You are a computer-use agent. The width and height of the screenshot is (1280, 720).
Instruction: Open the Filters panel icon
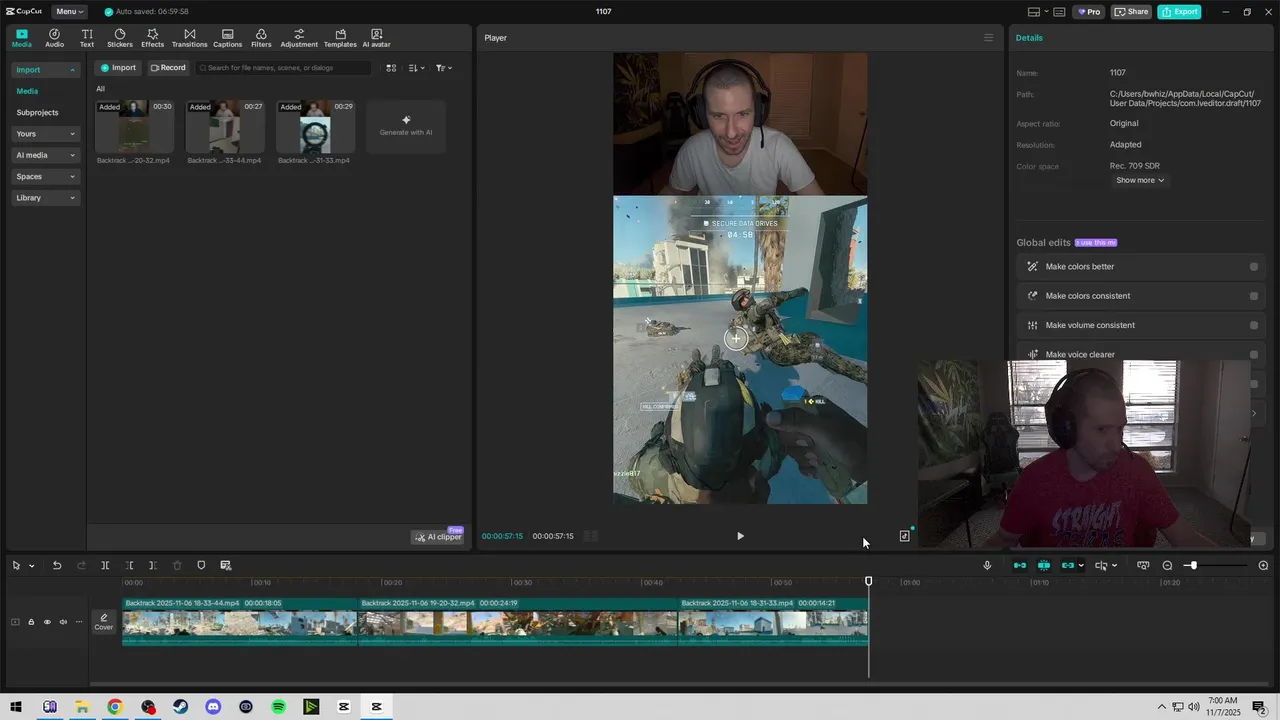pos(261,38)
